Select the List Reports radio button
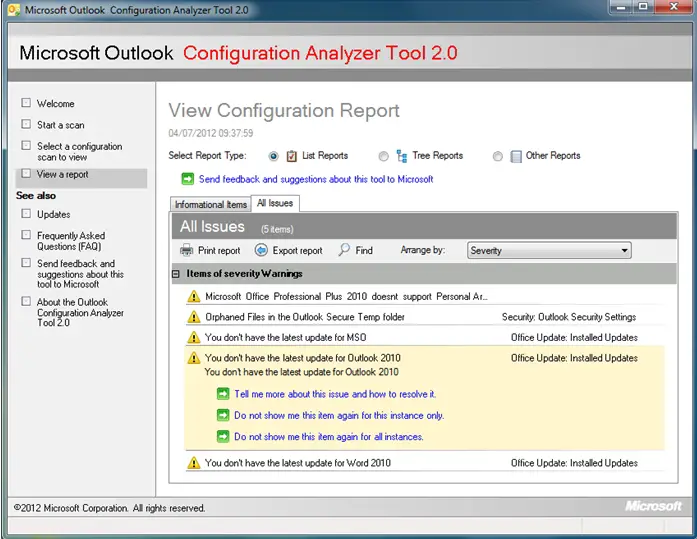 (x=273, y=156)
